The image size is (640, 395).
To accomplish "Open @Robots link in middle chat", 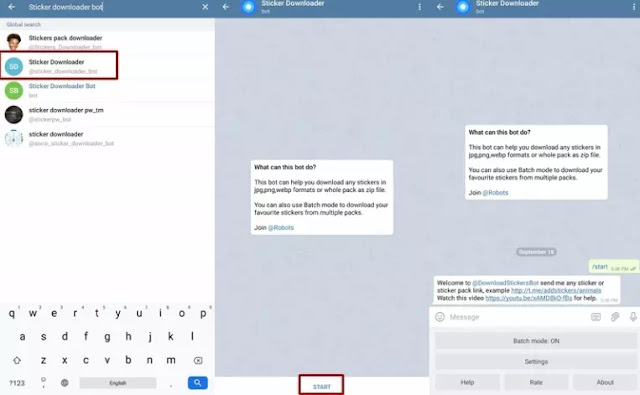I will click(x=281, y=228).
